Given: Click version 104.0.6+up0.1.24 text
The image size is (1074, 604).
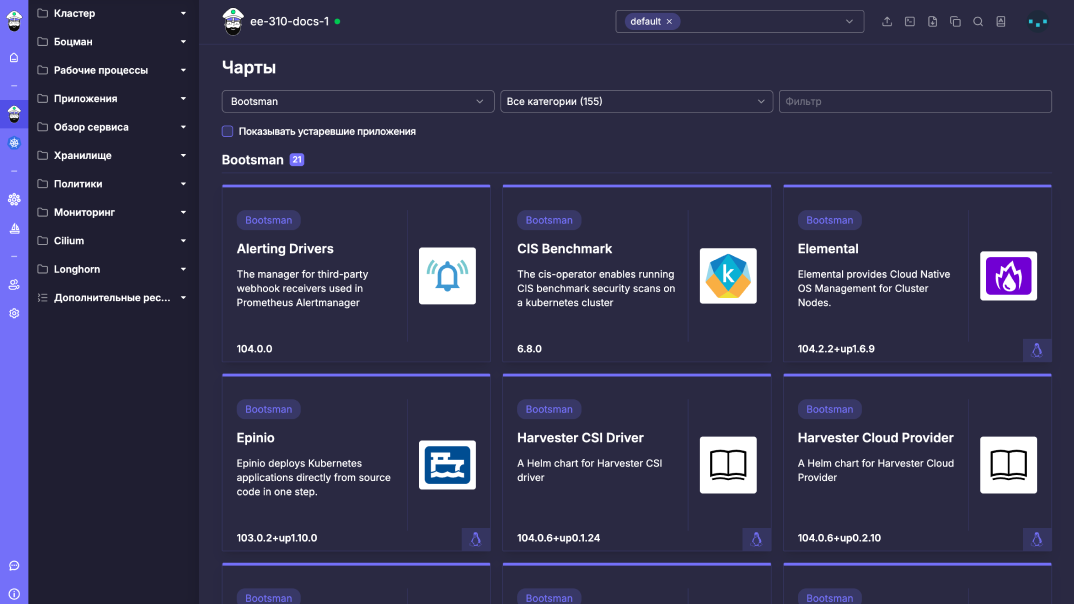Looking at the screenshot, I should pos(558,538).
